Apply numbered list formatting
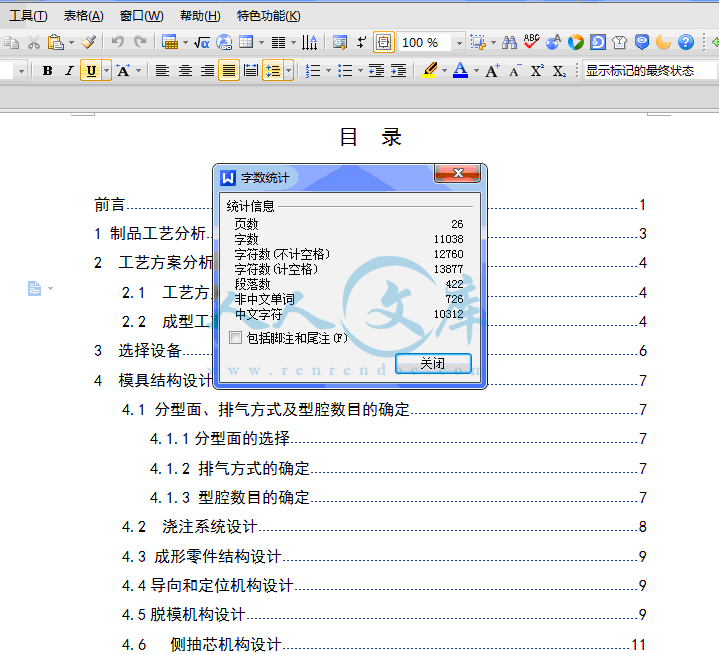The width and height of the screenshot is (719, 655). [313, 71]
